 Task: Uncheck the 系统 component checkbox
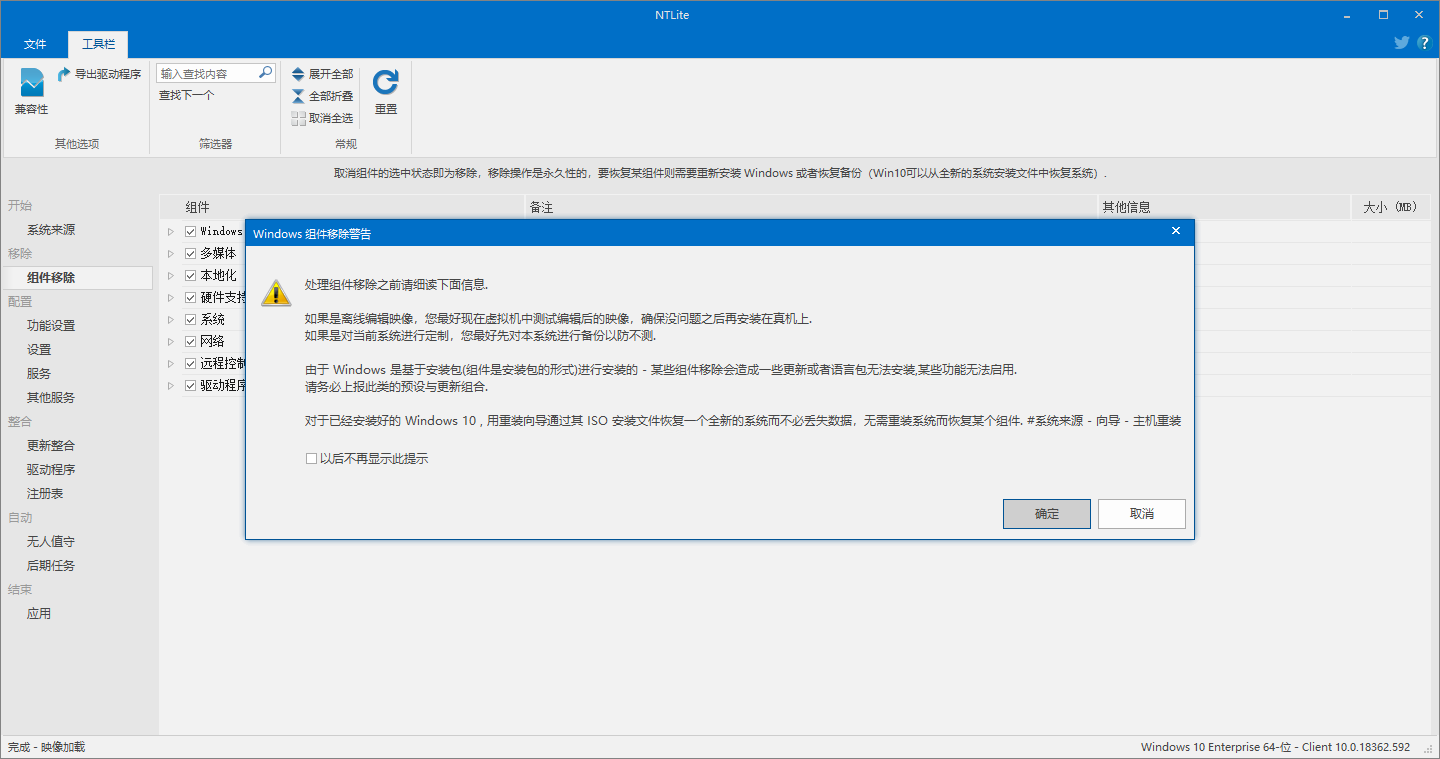pos(190,319)
